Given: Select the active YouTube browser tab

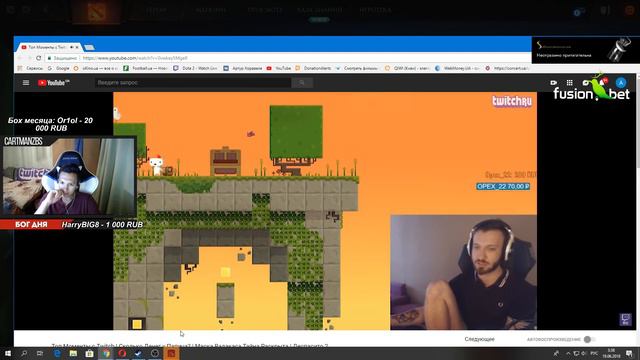Looking at the screenshot, I should (49, 47).
